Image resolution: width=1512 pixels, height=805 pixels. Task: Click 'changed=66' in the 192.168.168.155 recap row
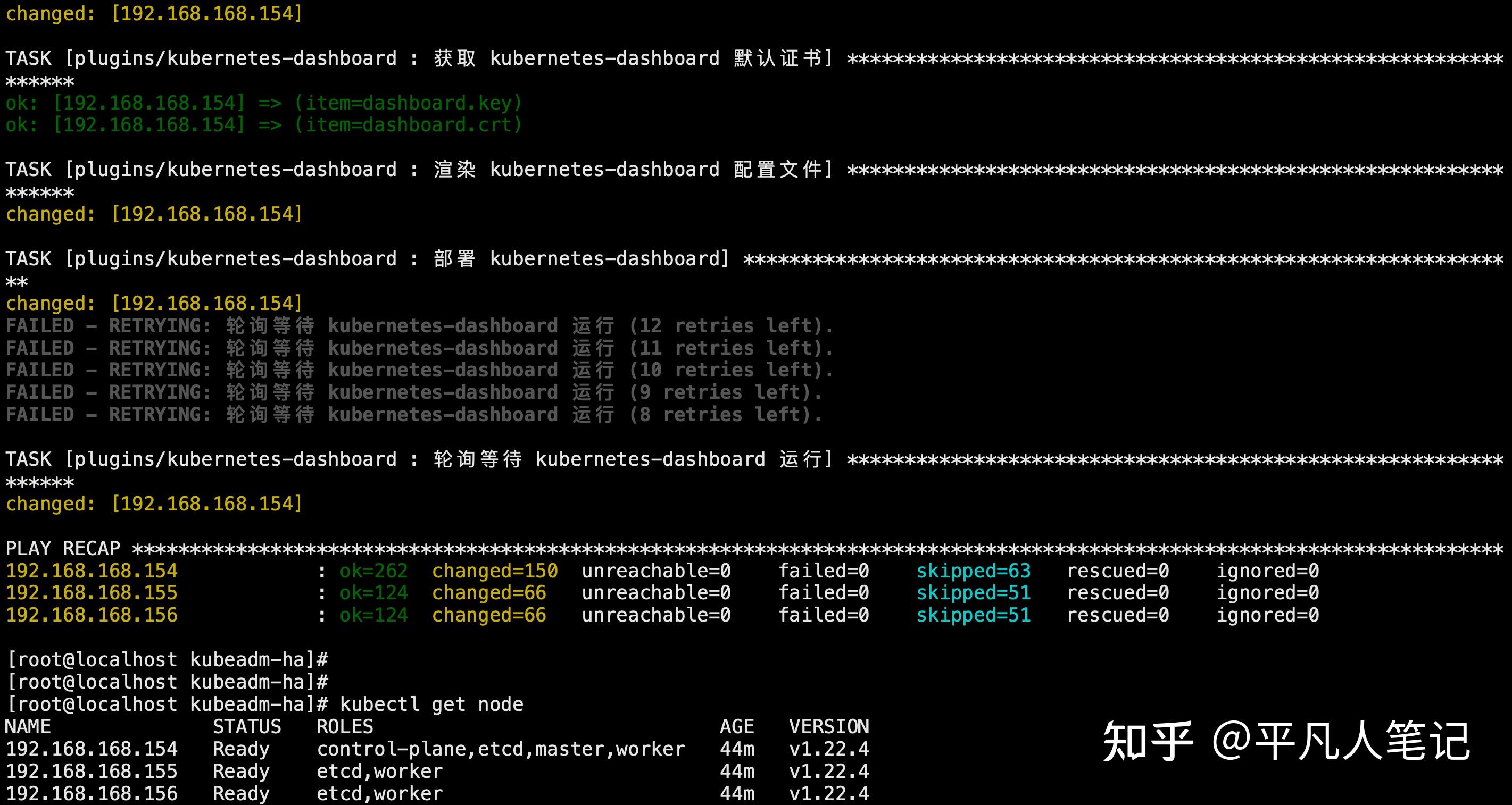click(489, 593)
